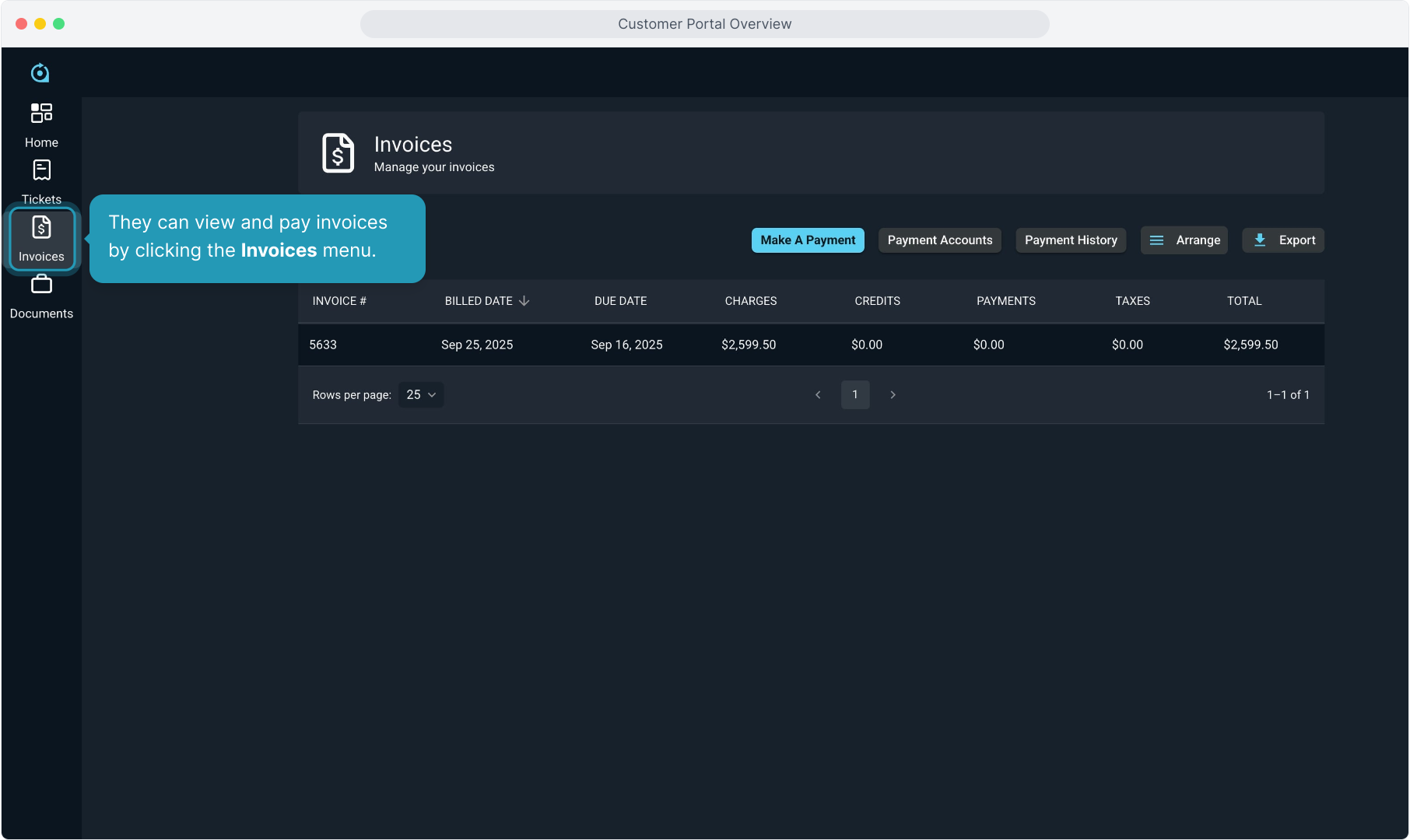Open Payment Accounts
1410x840 pixels.
(939, 240)
